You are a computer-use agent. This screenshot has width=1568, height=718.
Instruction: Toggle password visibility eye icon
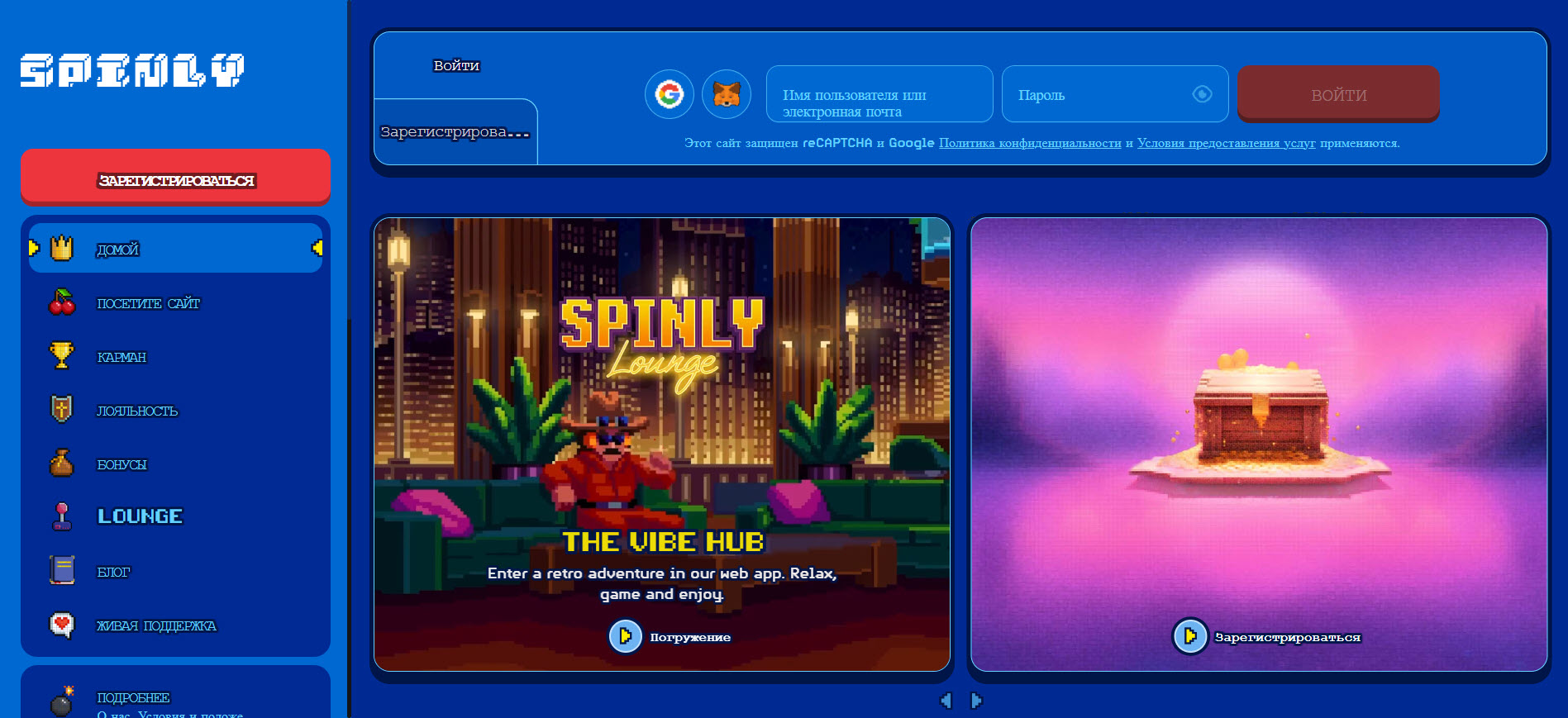coord(1203,94)
